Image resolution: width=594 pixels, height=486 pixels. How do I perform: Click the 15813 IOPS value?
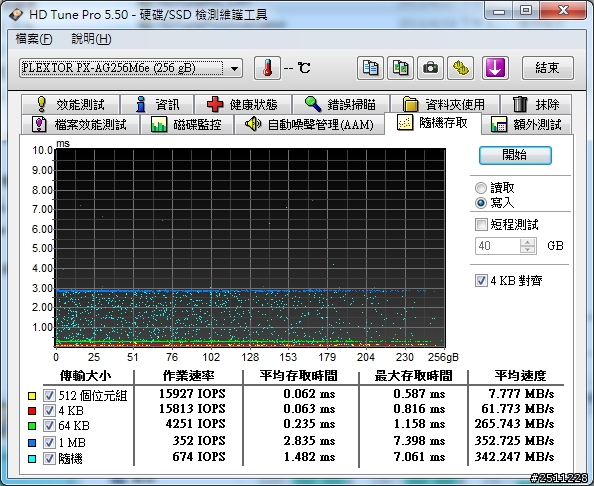click(x=192, y=409)
